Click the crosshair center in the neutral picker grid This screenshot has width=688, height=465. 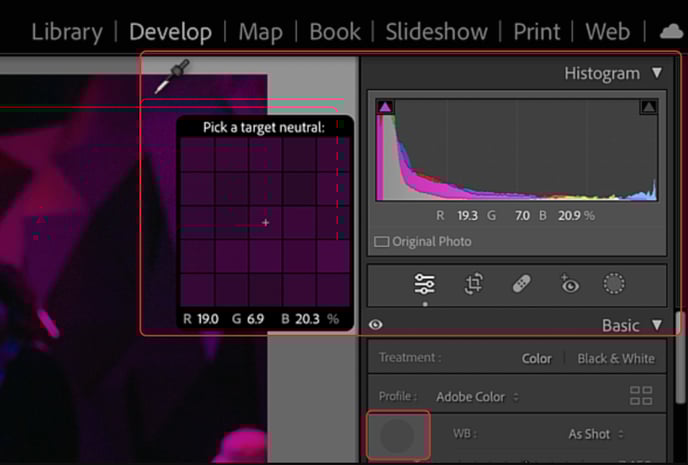click(265, 222)
